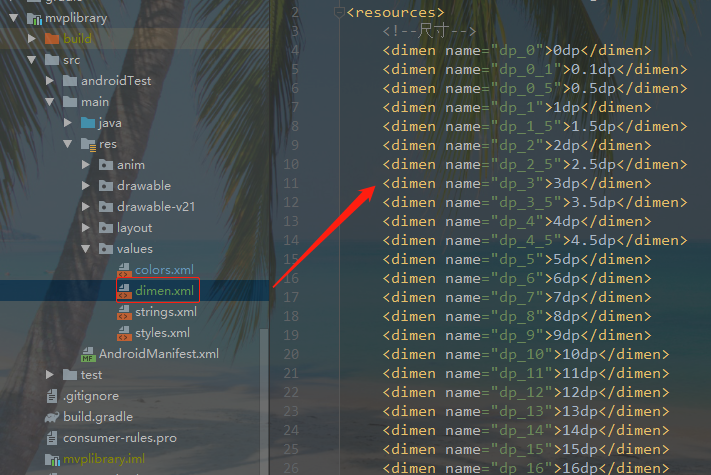Select colors.xml in the project tree
Viewport: 711px width, 475px height.
[x=164, y=270]
